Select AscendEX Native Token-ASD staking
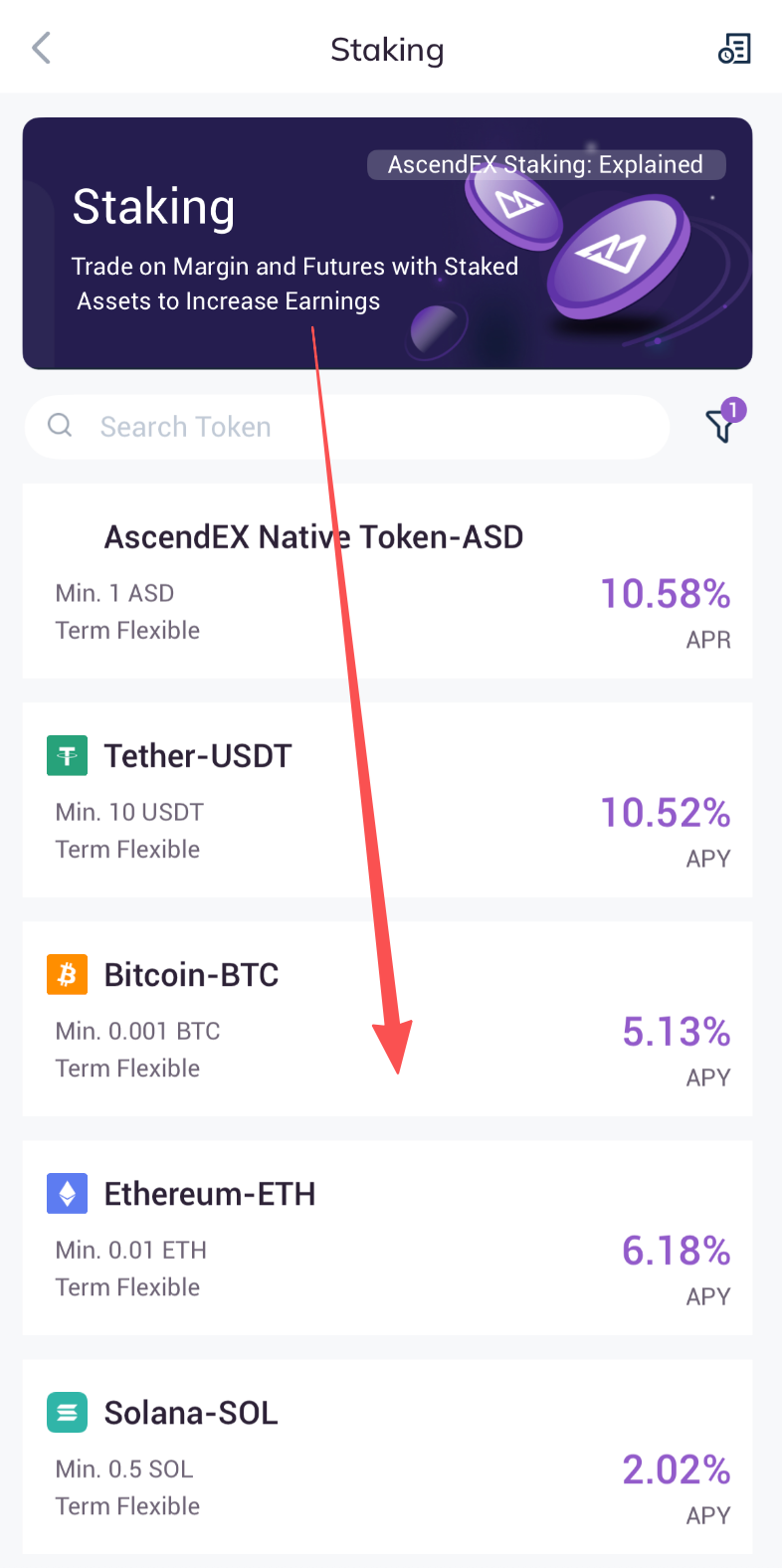 pyautogui.click(x=313, y=538)
